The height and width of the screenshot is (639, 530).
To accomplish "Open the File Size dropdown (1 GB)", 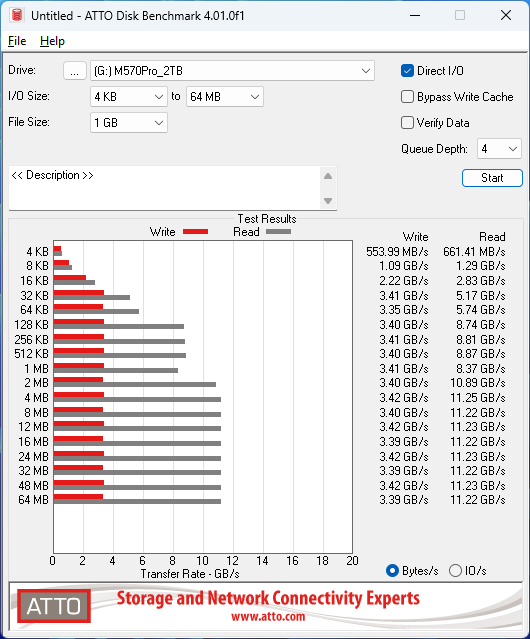I will 129,123.
